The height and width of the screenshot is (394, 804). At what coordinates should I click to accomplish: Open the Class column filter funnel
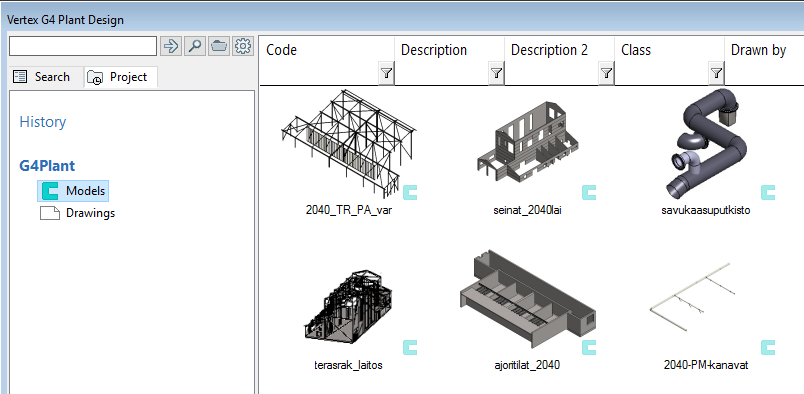click(716, 74)
